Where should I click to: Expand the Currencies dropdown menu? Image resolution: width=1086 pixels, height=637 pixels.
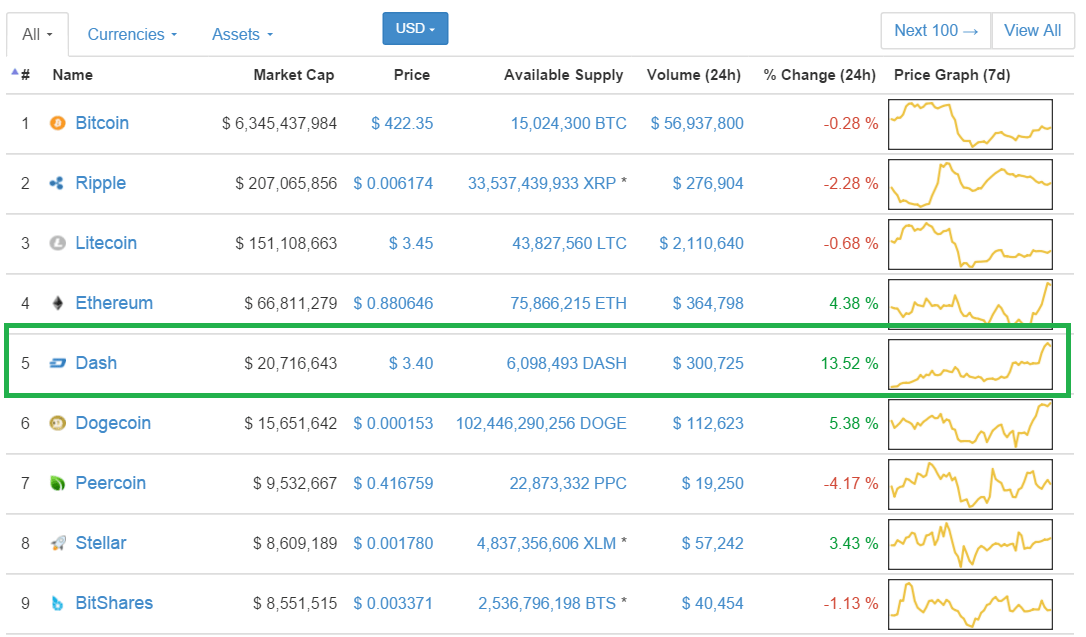tap(132, 34)
